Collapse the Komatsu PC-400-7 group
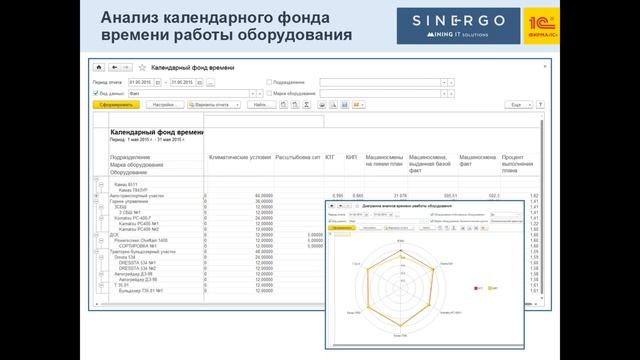Viewport: 640px width, 360px height. (101, 218)
